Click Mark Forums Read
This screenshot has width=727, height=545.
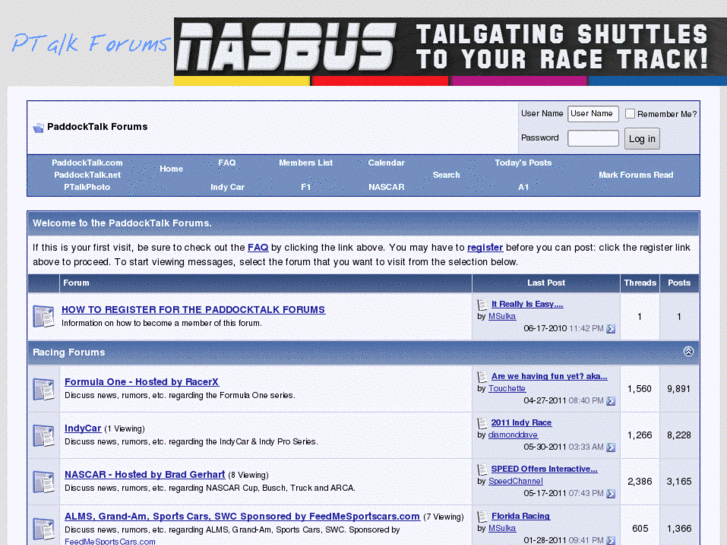click(636, 175)
